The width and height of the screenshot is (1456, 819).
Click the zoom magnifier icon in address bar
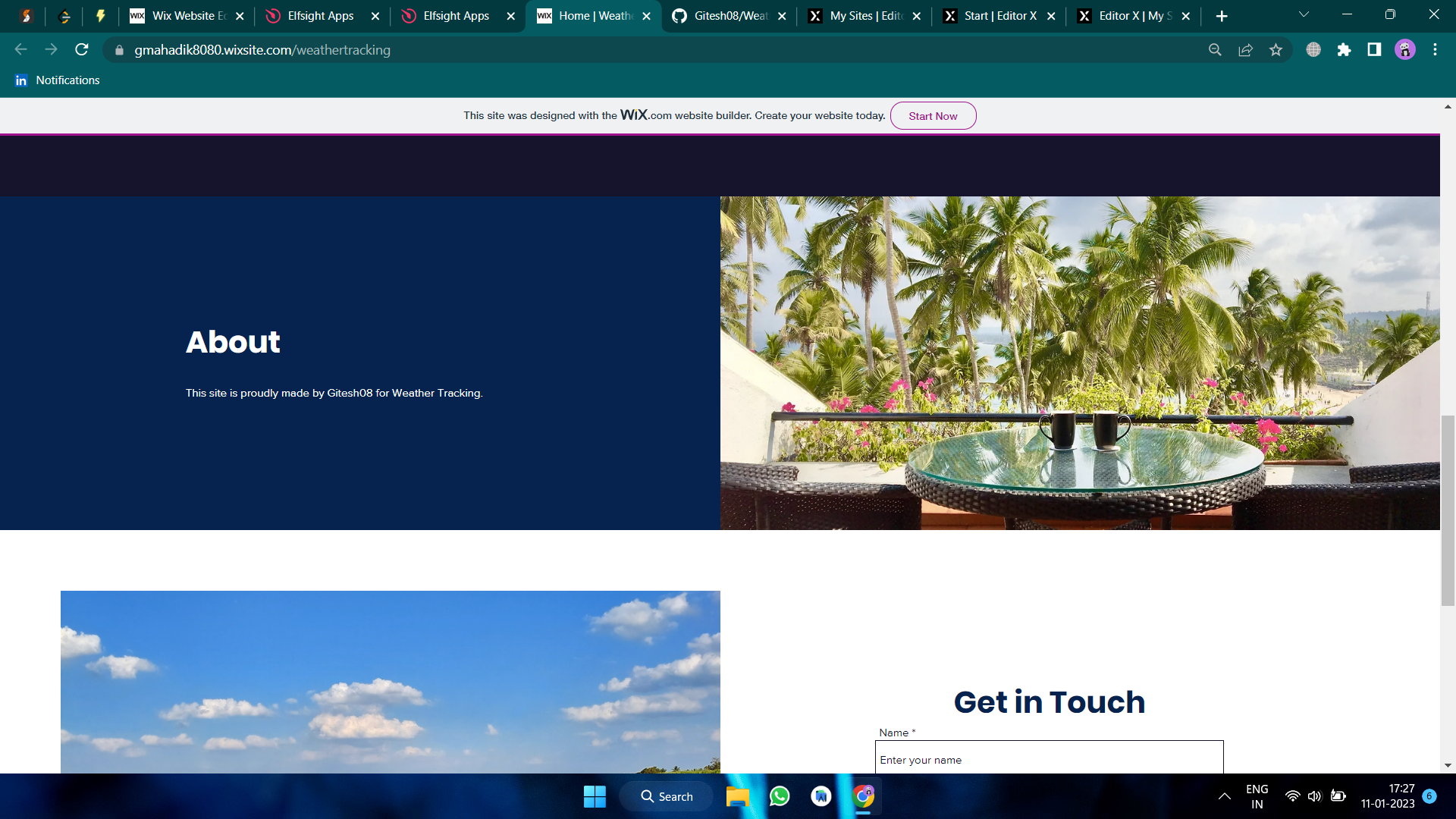(1215, 50)
